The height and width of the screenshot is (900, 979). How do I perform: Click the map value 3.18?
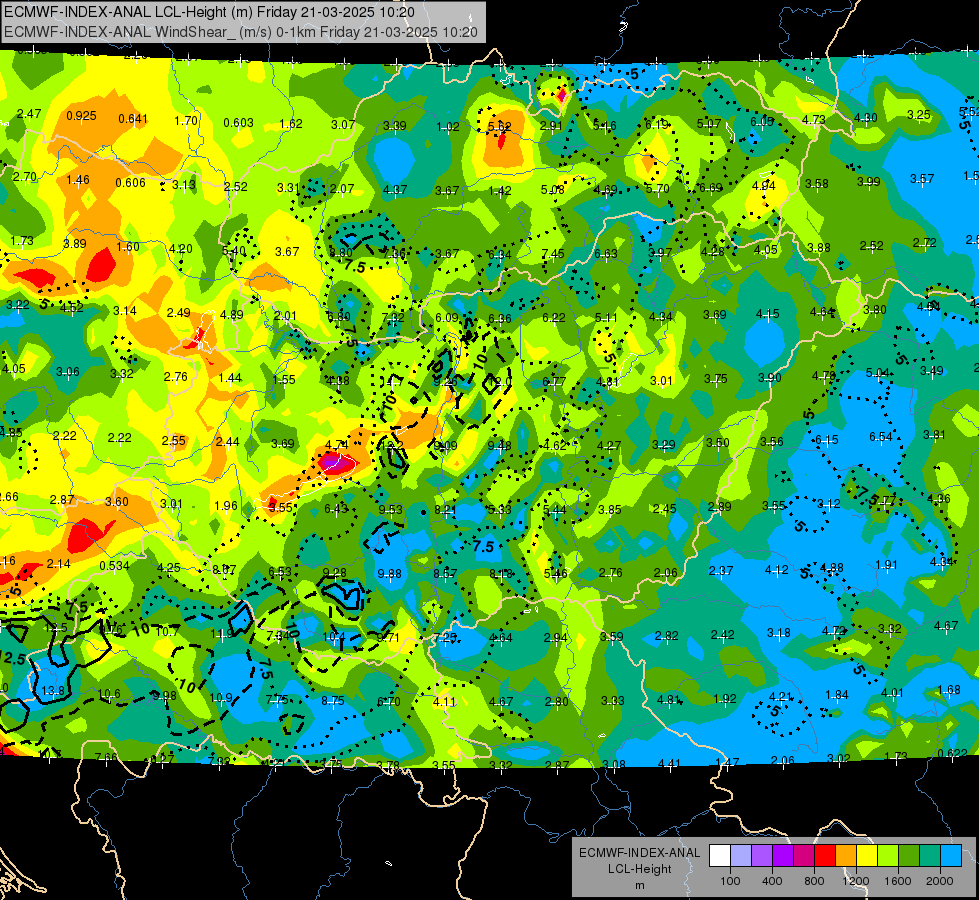[x=779, y=633]
